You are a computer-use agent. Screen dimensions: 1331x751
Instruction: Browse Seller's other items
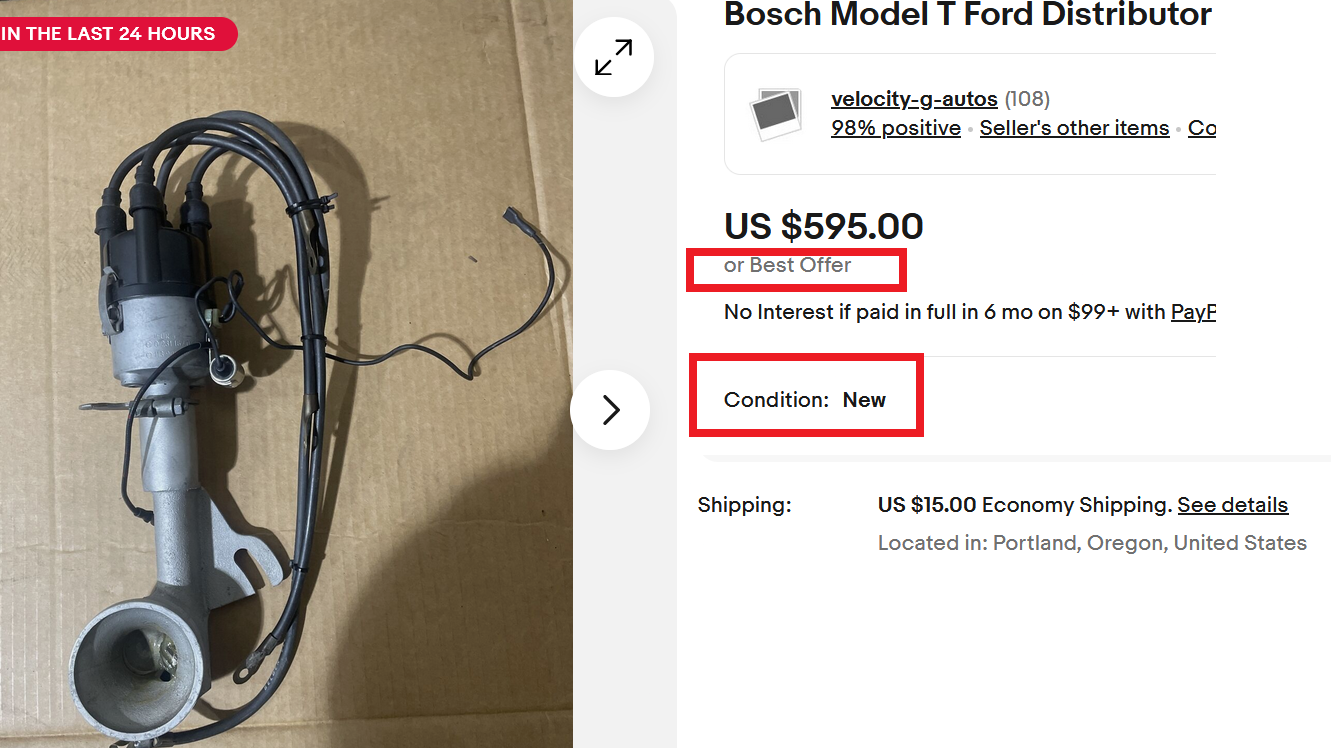[x=1074, y=128]
